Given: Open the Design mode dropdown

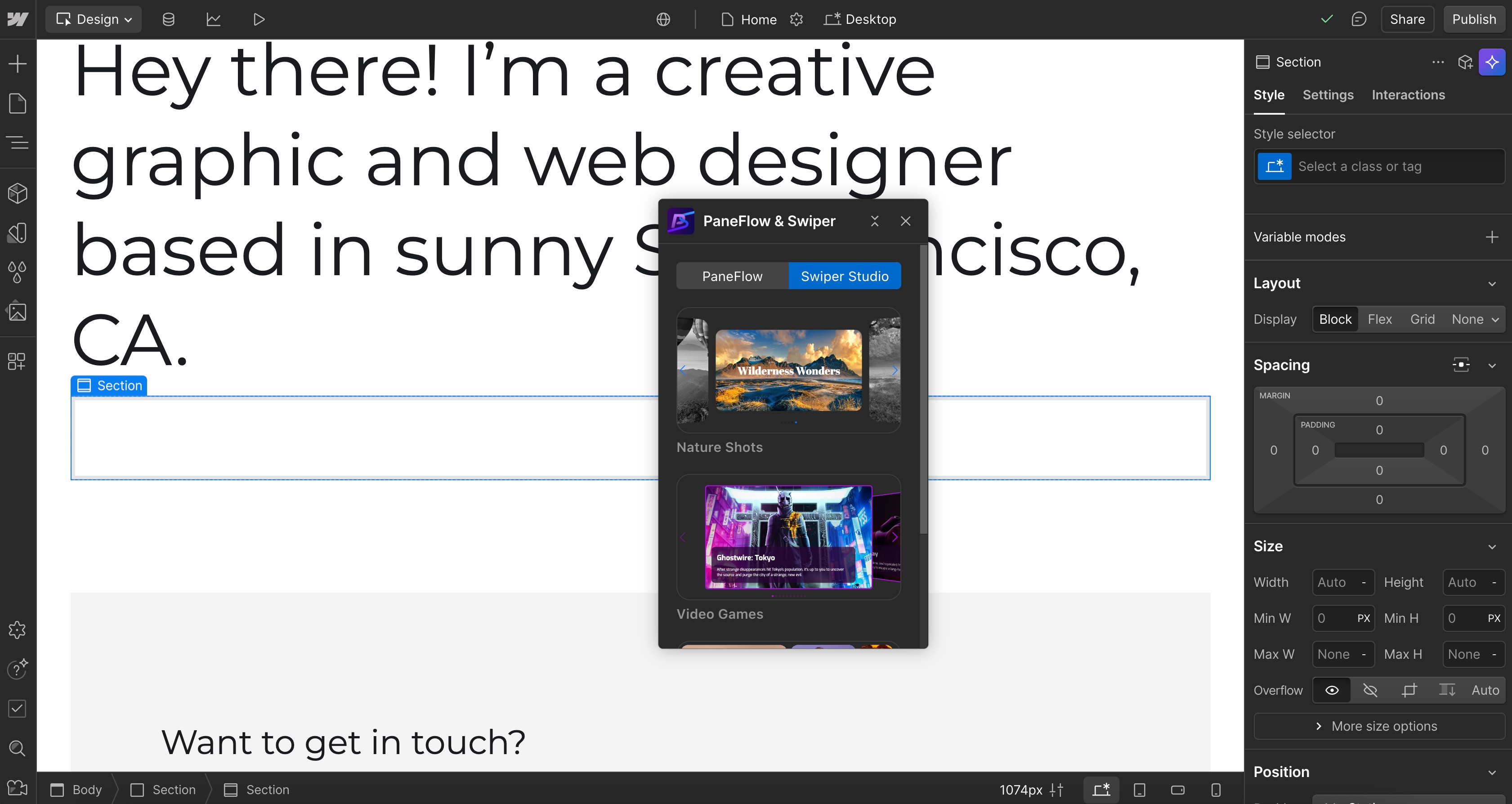Looking at the screenshot, I should [94, 19].
